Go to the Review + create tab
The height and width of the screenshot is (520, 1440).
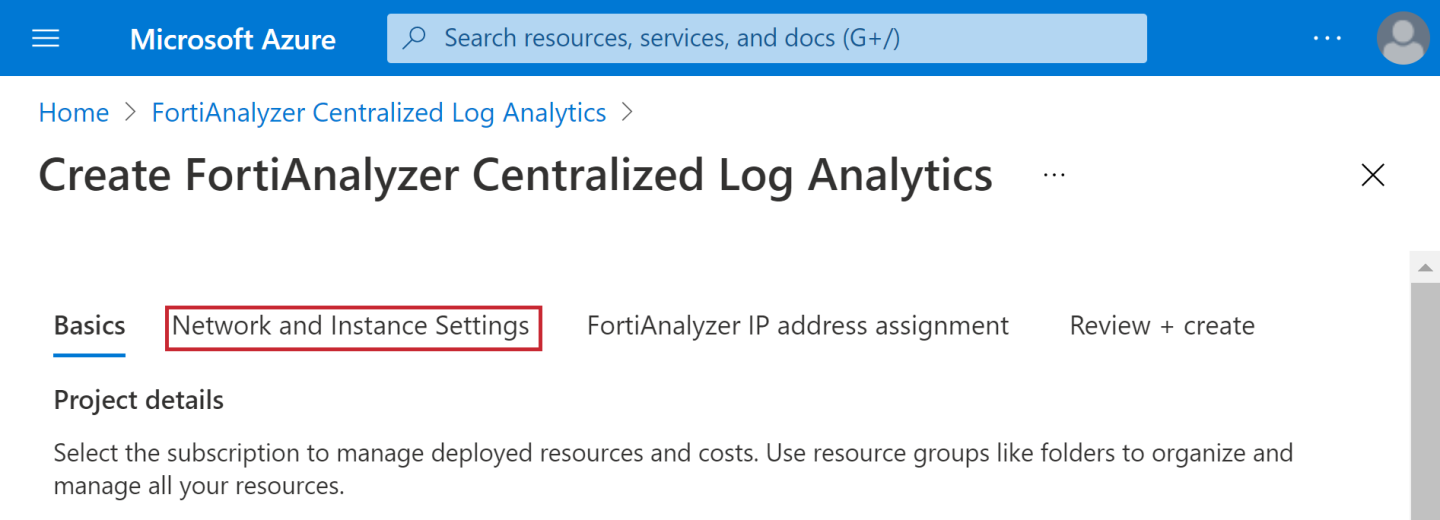1162,326
